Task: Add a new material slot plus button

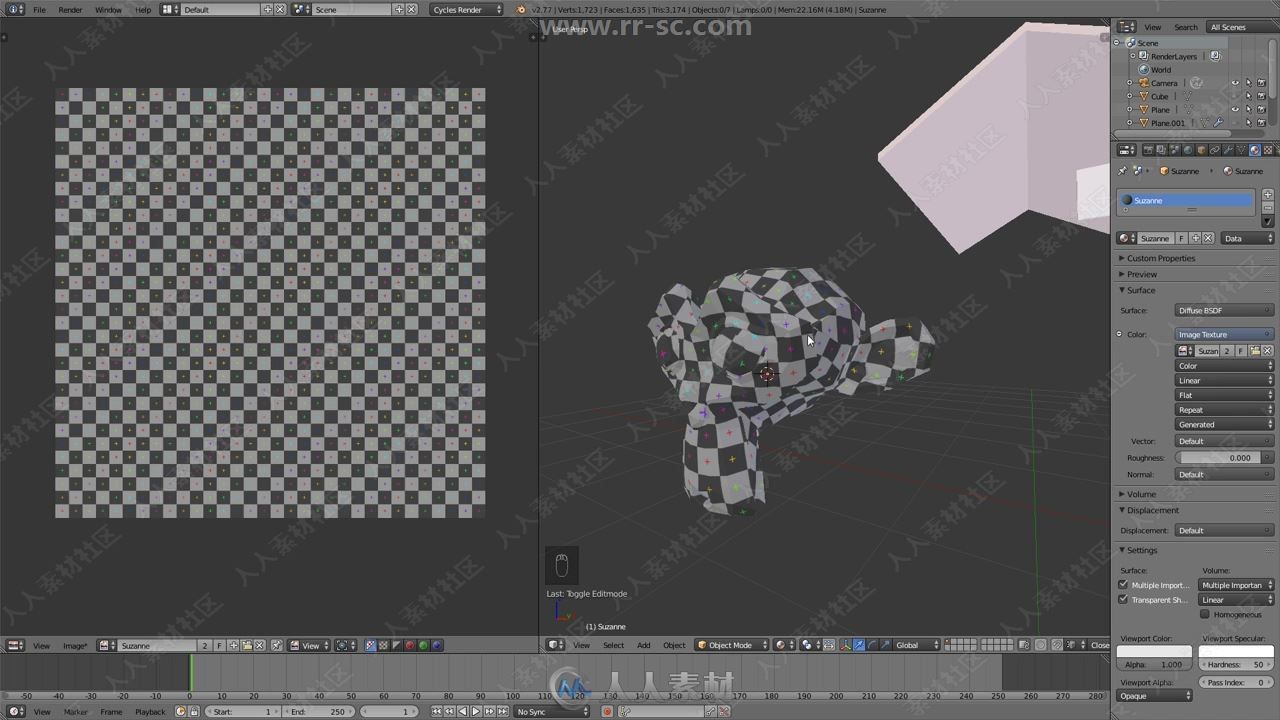Action: coord(1268,195)
